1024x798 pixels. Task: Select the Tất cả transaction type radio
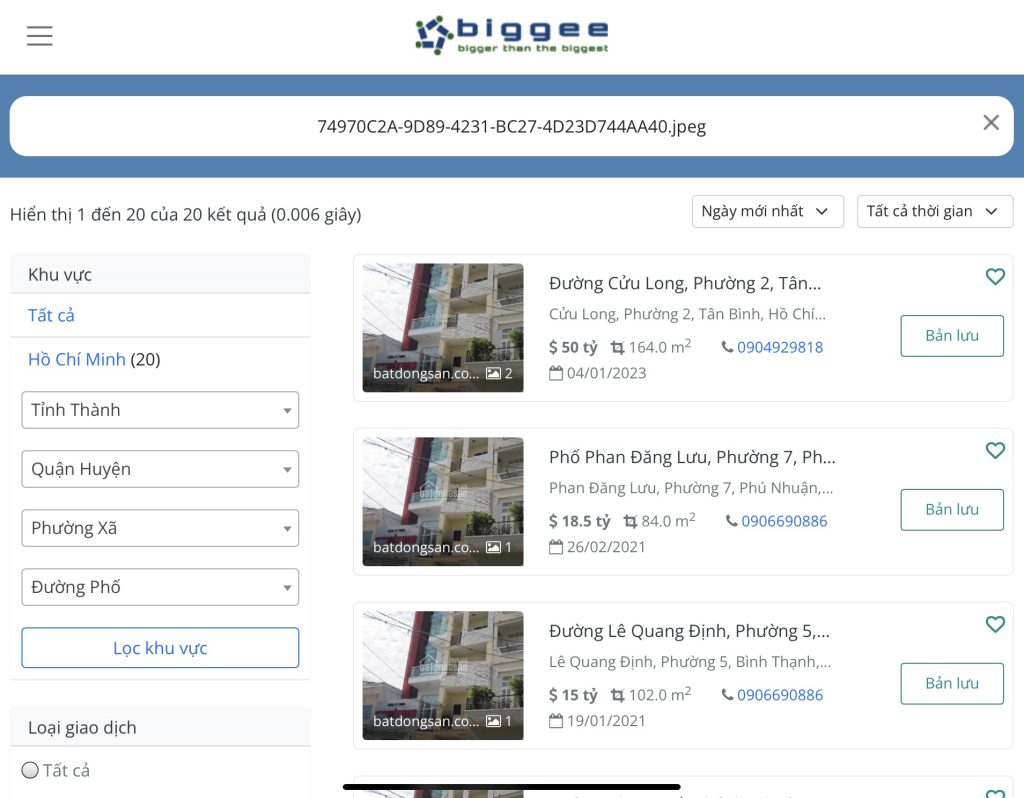(x=31, y=770)
